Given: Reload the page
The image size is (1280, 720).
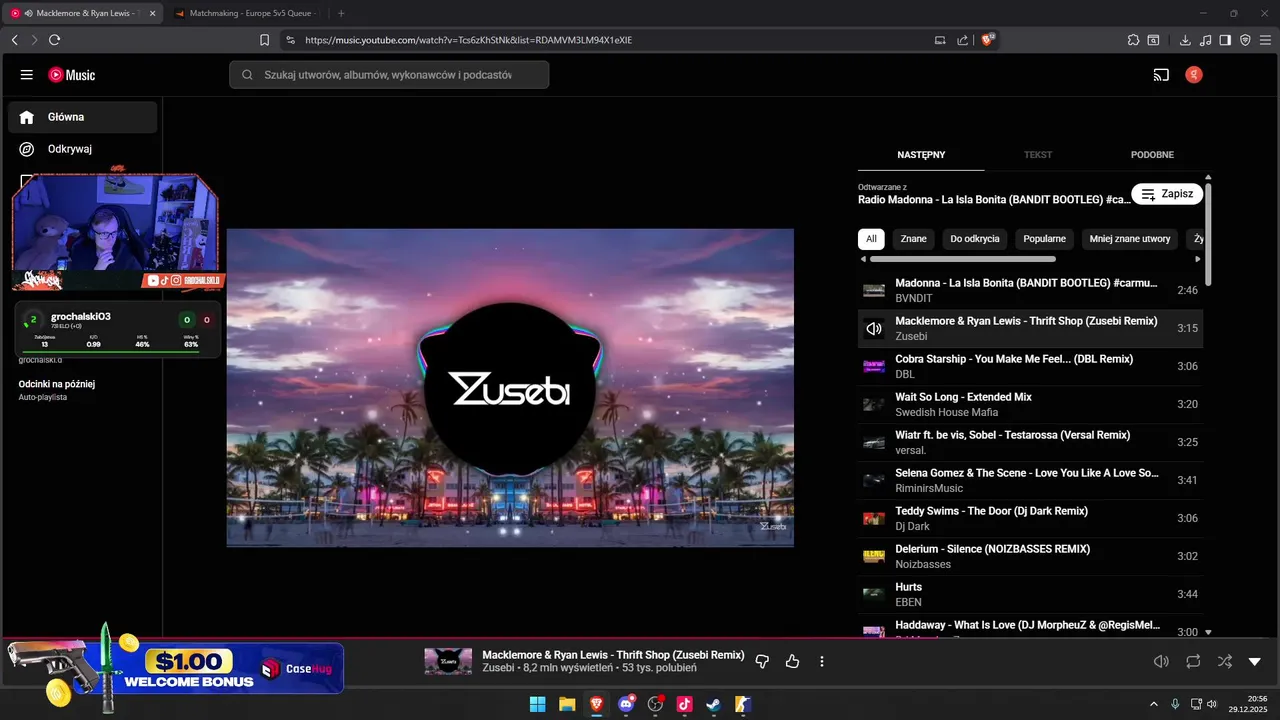Looking at the screenshot, I should coord(54,40).
